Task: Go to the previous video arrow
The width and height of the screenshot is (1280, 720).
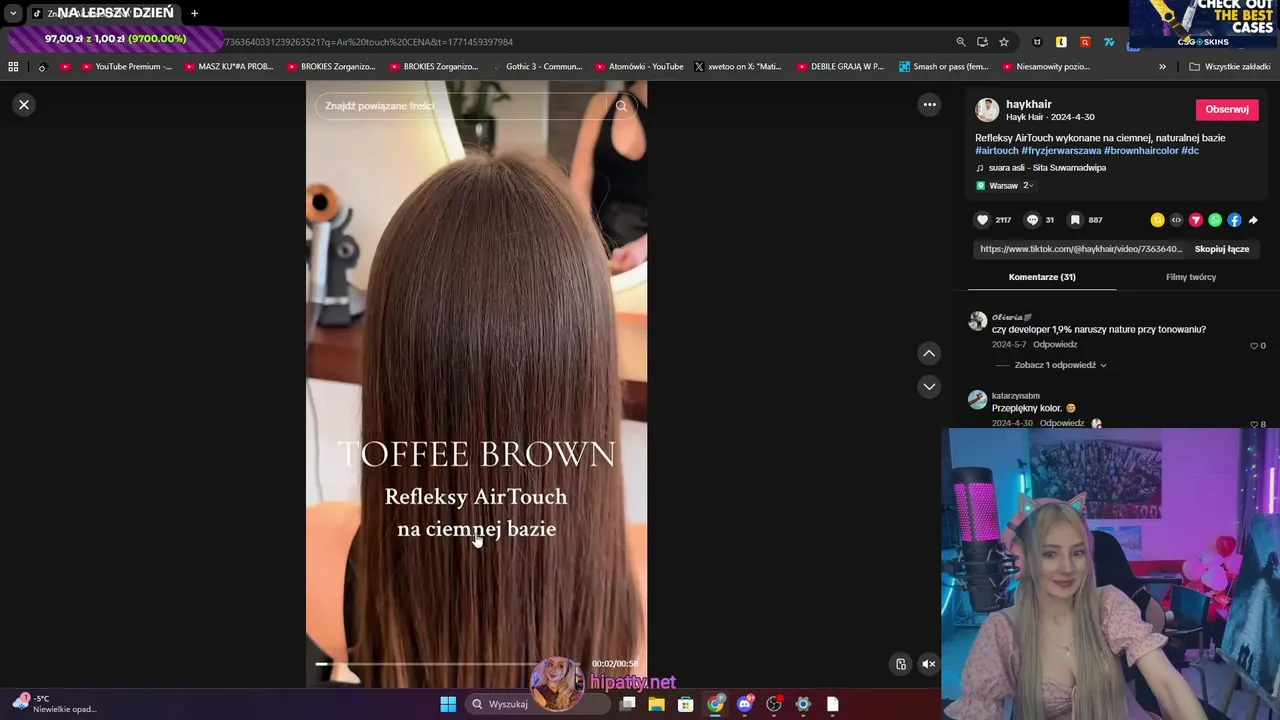Action: pyautogui.click(x=929, y=353)
